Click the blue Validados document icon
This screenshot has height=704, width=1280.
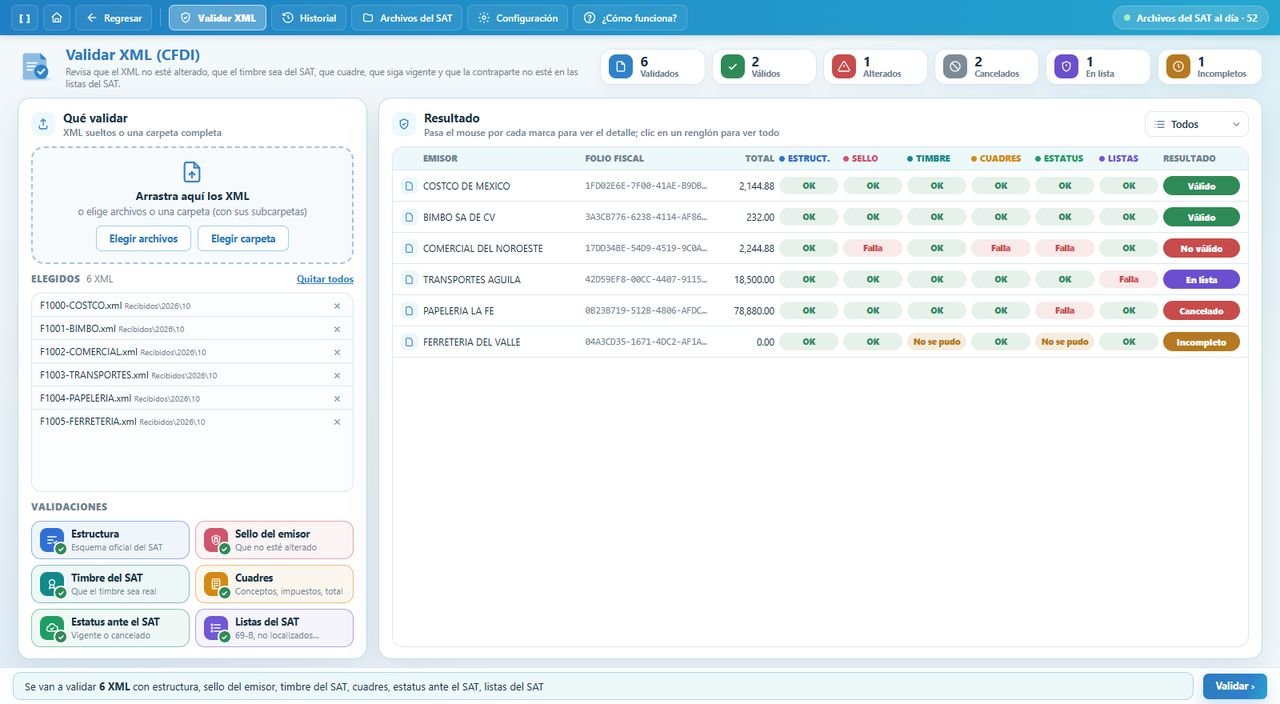click(621, 67)
